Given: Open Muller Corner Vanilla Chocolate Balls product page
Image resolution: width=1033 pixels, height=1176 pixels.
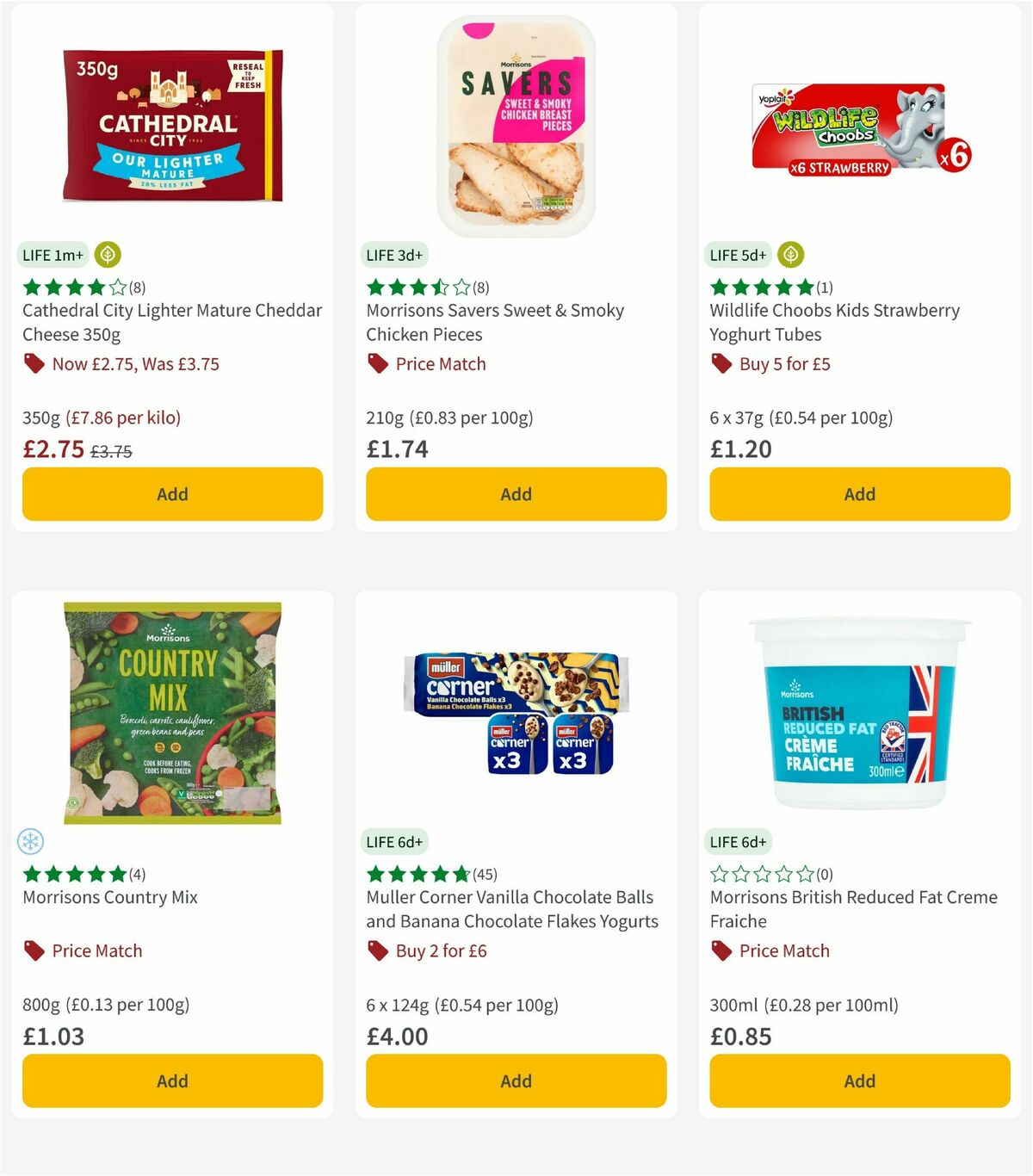Looking at the screenshot, I should (510, 908).
